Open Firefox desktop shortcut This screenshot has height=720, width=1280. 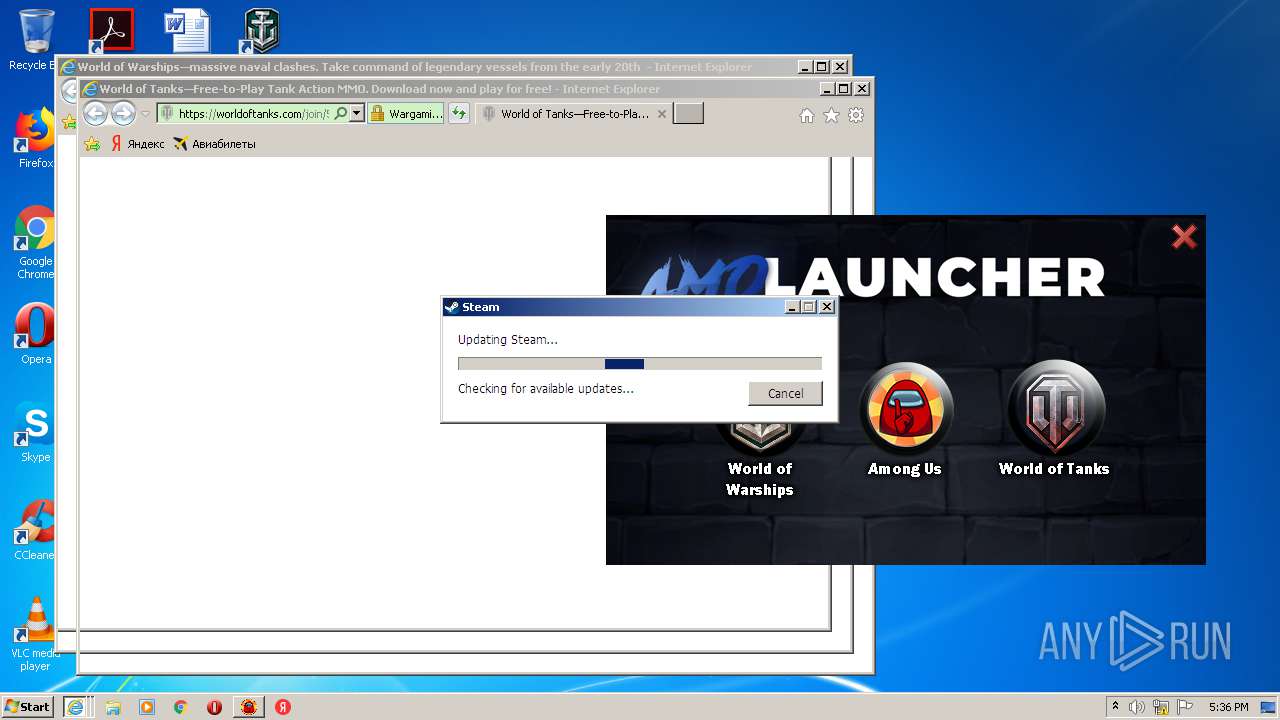coord(36,139)
